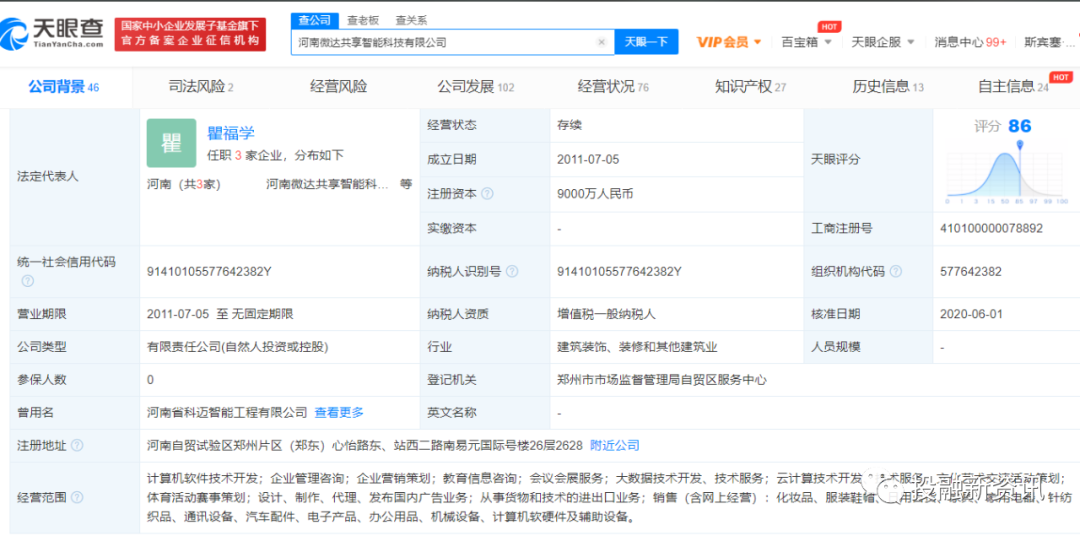Click the green 瞿 avatar thumbnail

click(x=172, y=143)
